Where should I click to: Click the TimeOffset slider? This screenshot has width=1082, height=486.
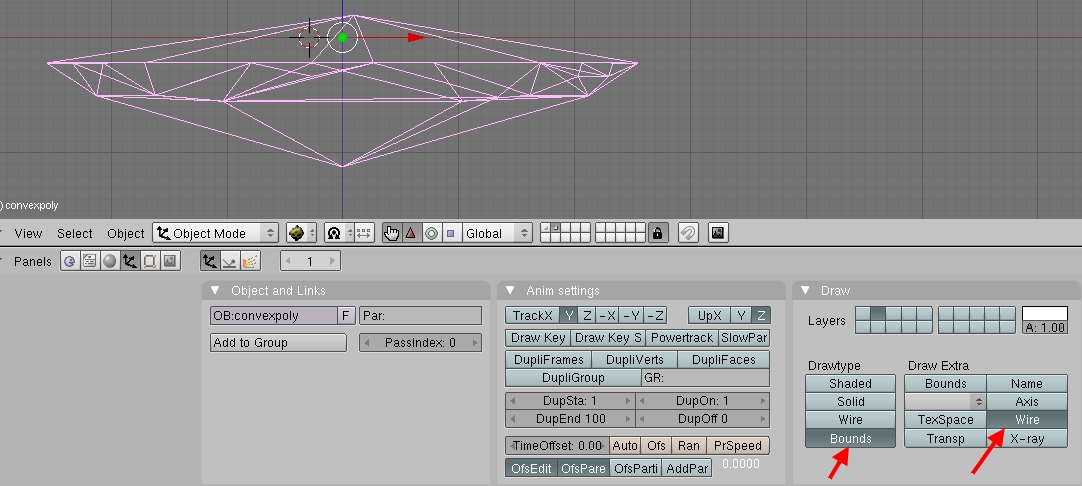pos(557,446)
